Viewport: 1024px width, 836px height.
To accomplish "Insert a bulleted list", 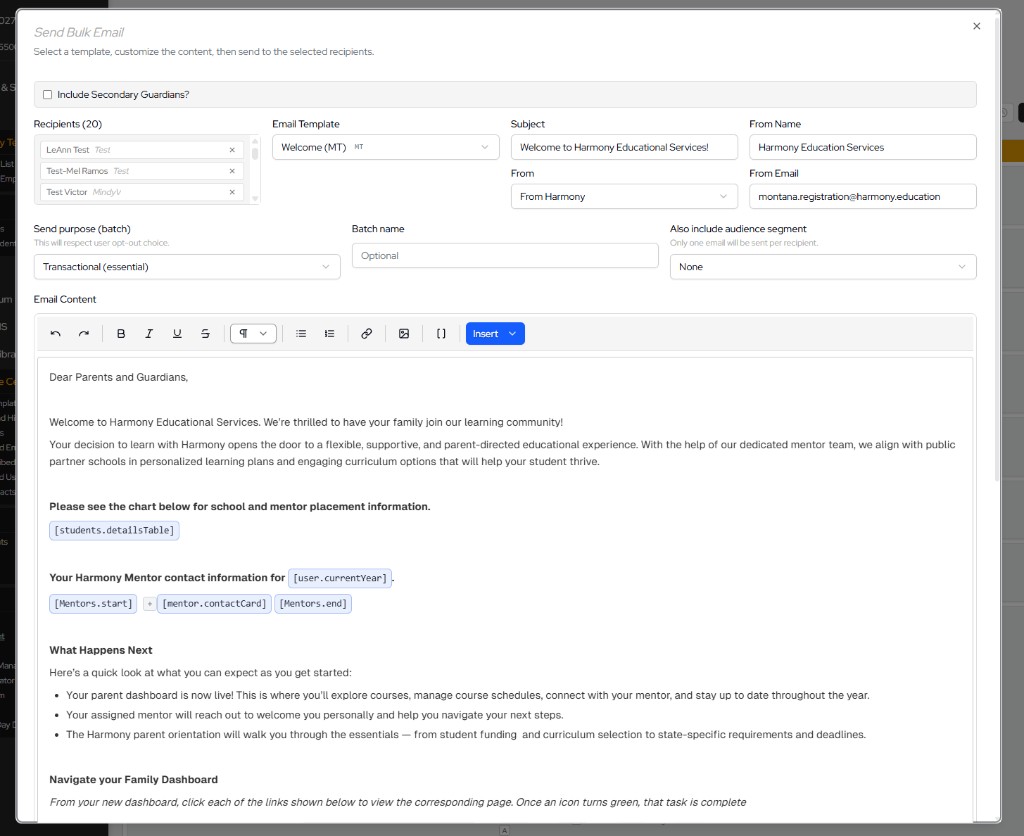I will (x=301, y=334).
